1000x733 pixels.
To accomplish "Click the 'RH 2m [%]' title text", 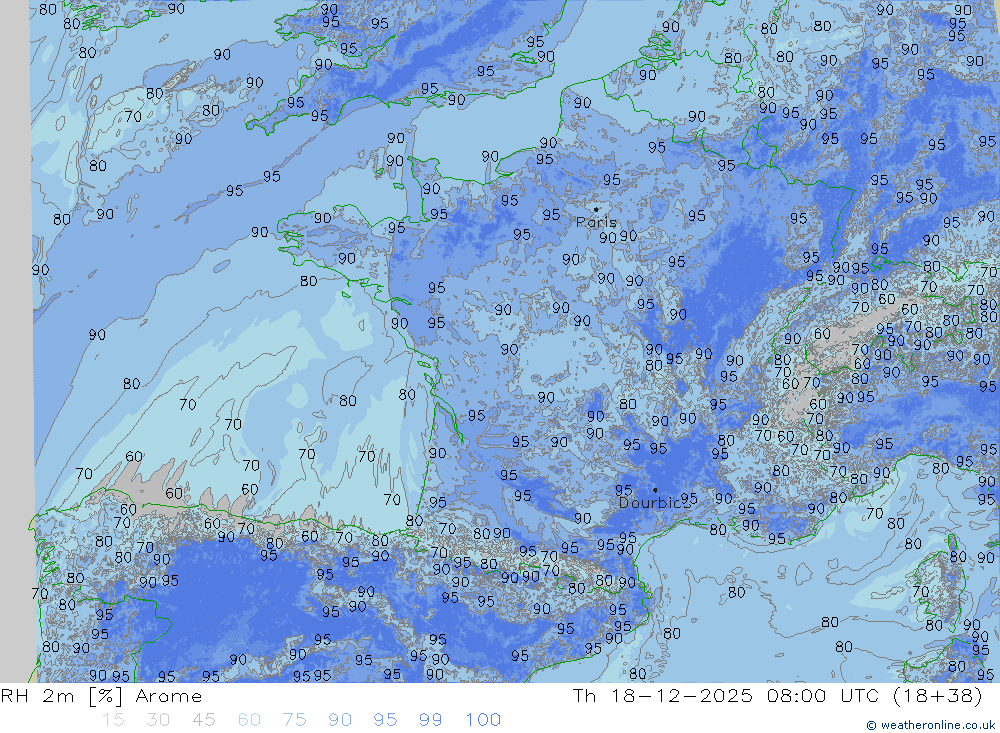I will (x=61, y=696).
